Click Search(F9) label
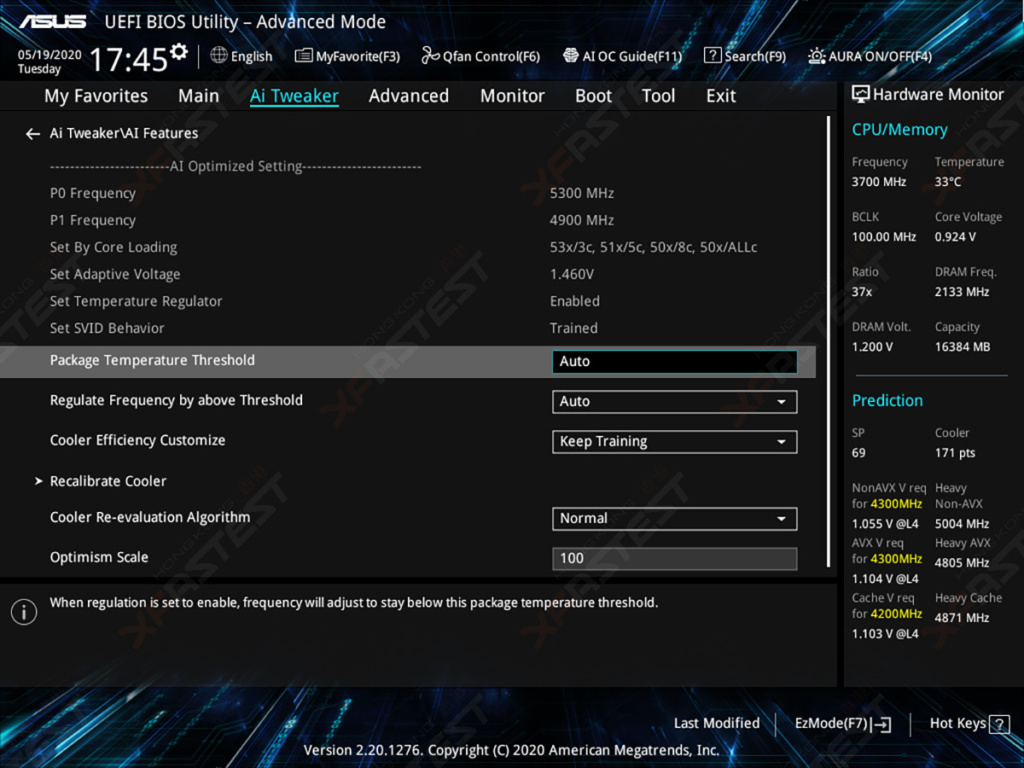Image resolution: width=1024 pixels, height=768 pixels. [x=755, y=56]
